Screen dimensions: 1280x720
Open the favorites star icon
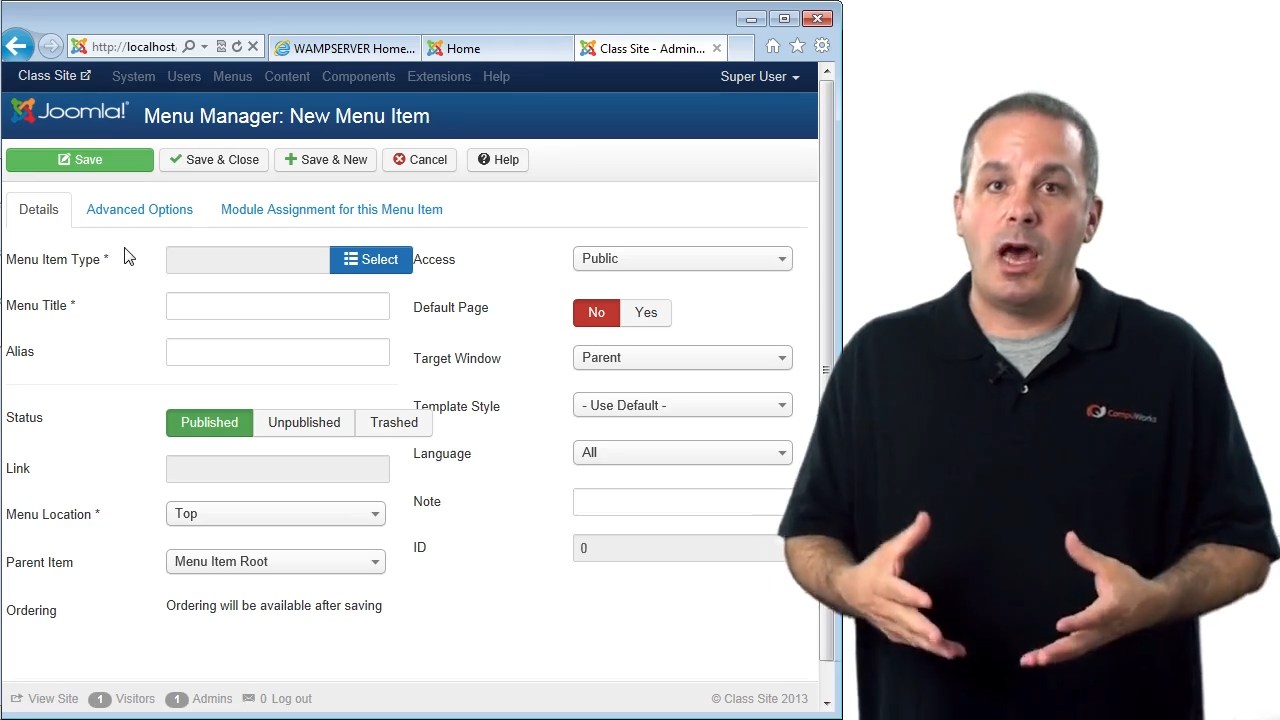(x=797, y=46)
